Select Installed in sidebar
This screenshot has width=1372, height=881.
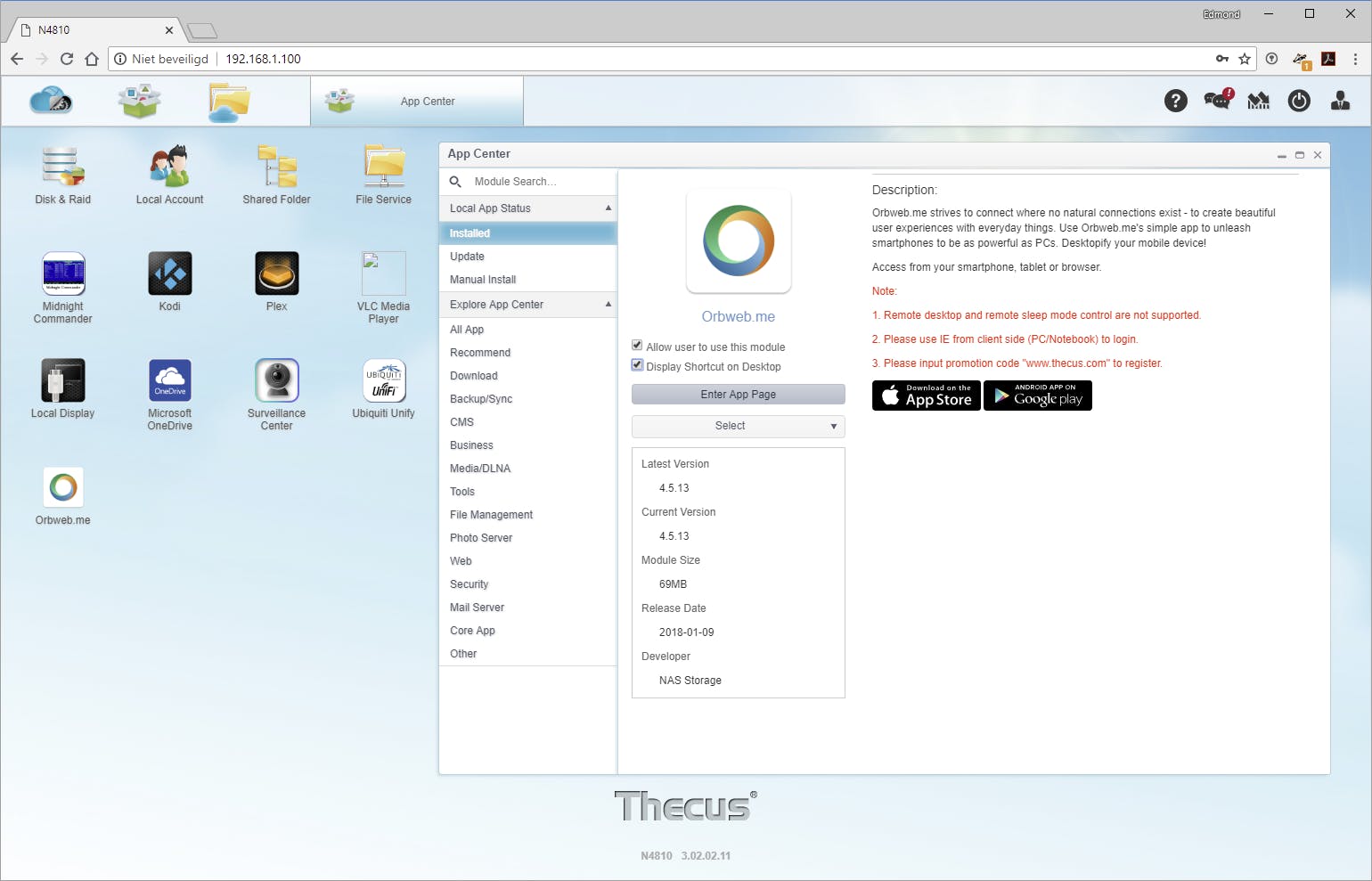[527, 233]
